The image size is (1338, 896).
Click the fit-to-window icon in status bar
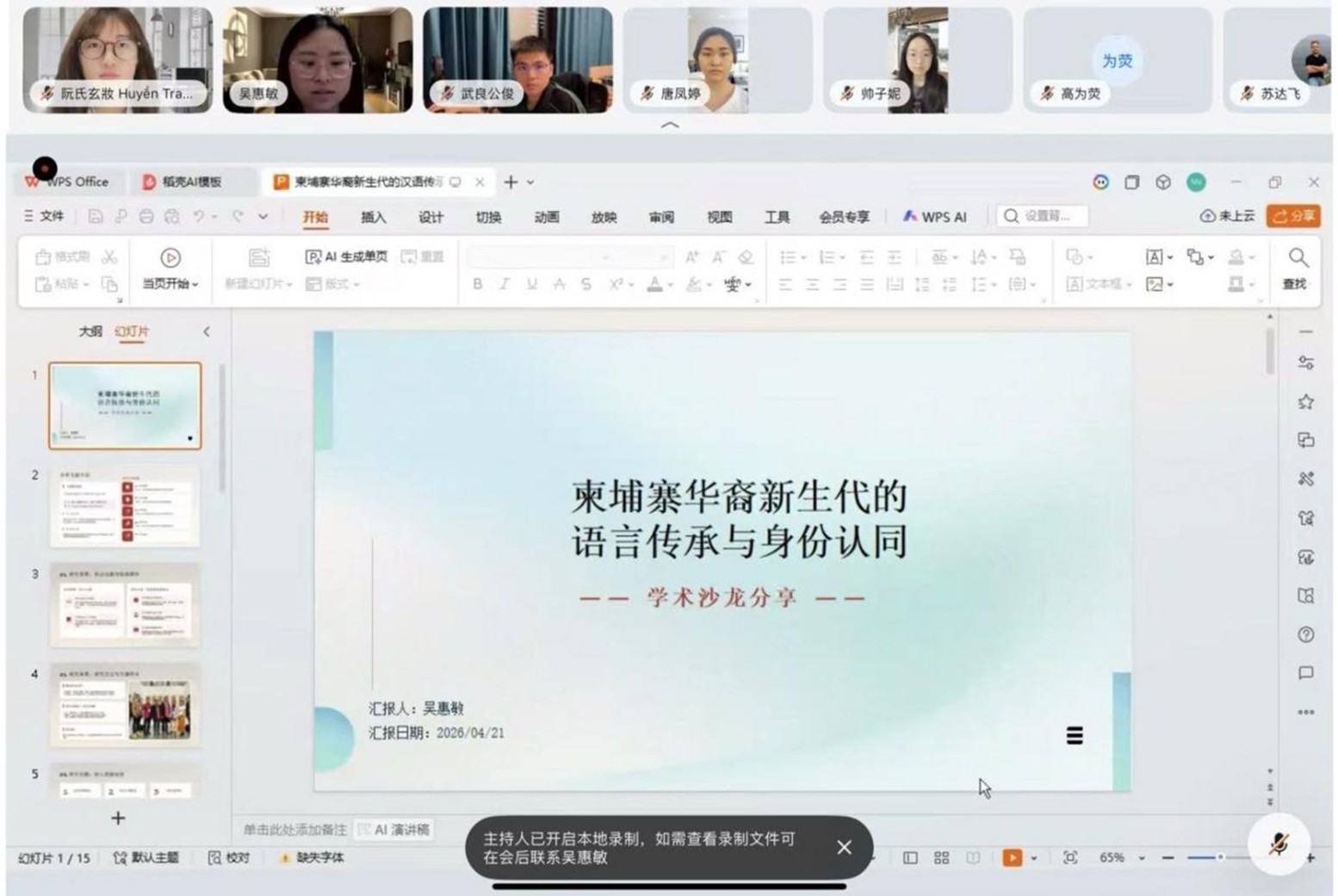(x=1070, y=858)
